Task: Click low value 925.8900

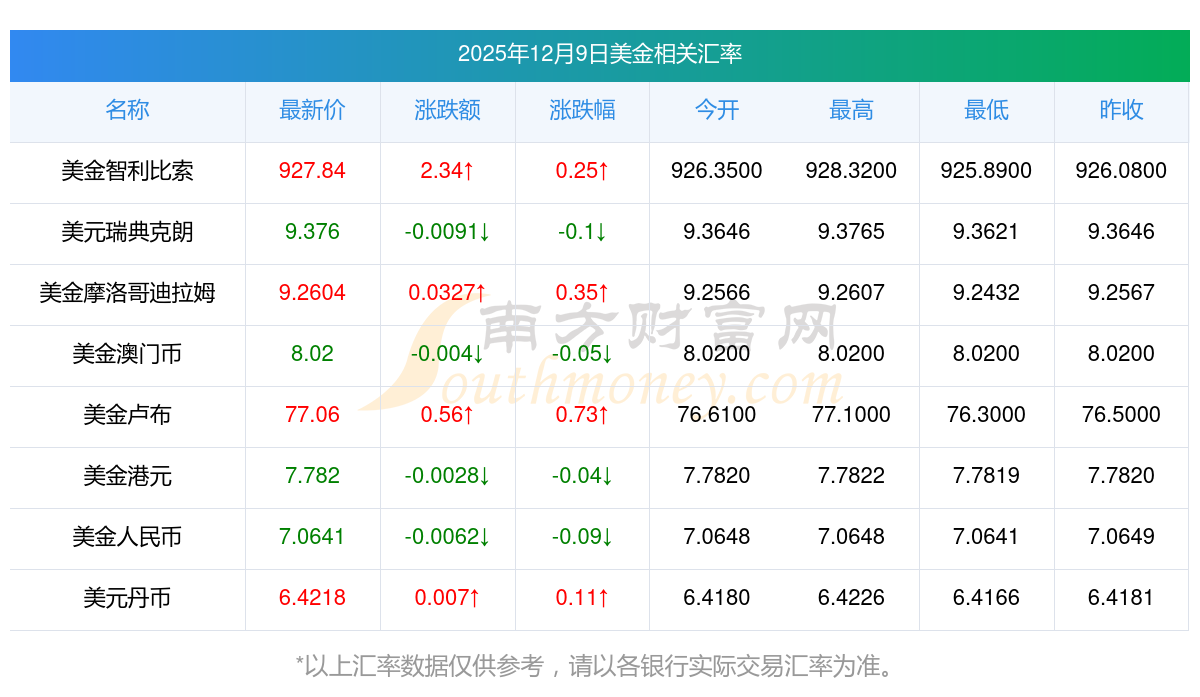Action: click(x=986, y=171)
